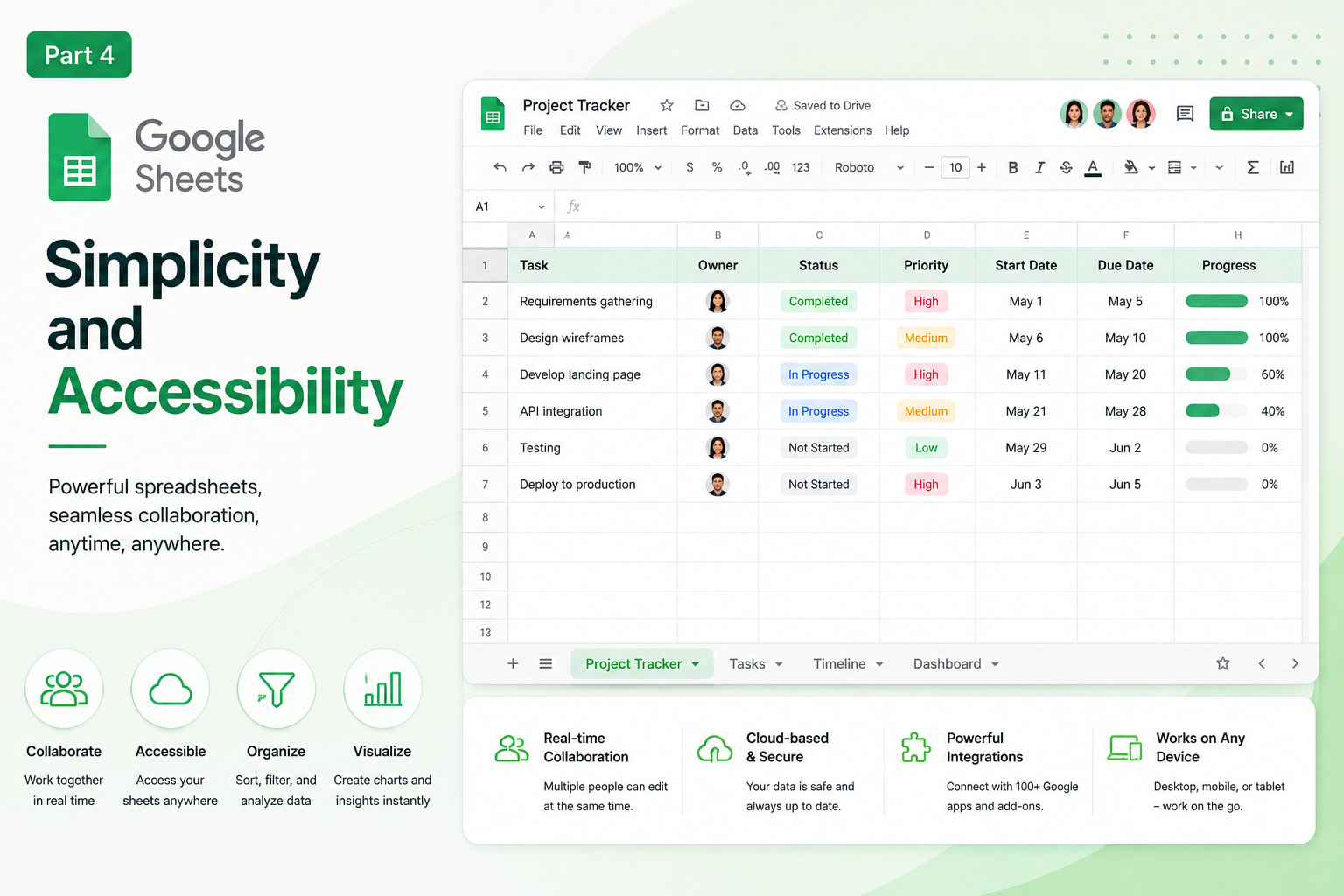Screen dimensions: 1344x896
Task: Increase font size with plus button
Action: 982,167
